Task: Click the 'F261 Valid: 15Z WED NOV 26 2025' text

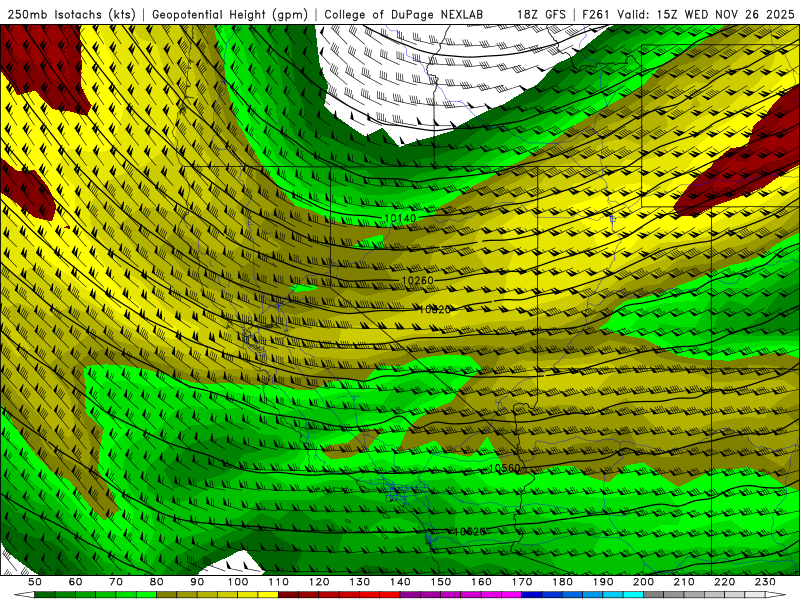Action: click(688, 15)
